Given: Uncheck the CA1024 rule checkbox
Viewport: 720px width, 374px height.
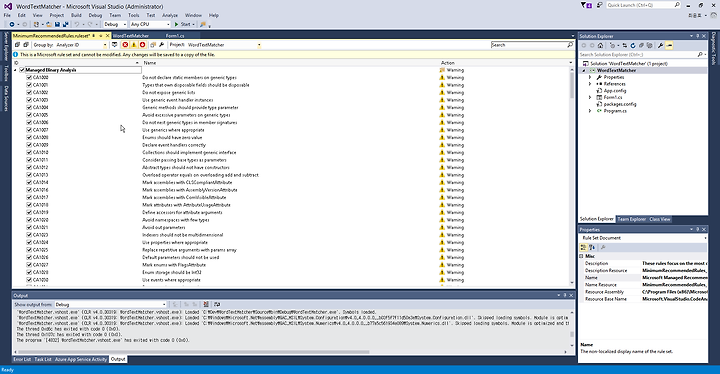Looking at the screenshot, I should click(x=29, y=242).
